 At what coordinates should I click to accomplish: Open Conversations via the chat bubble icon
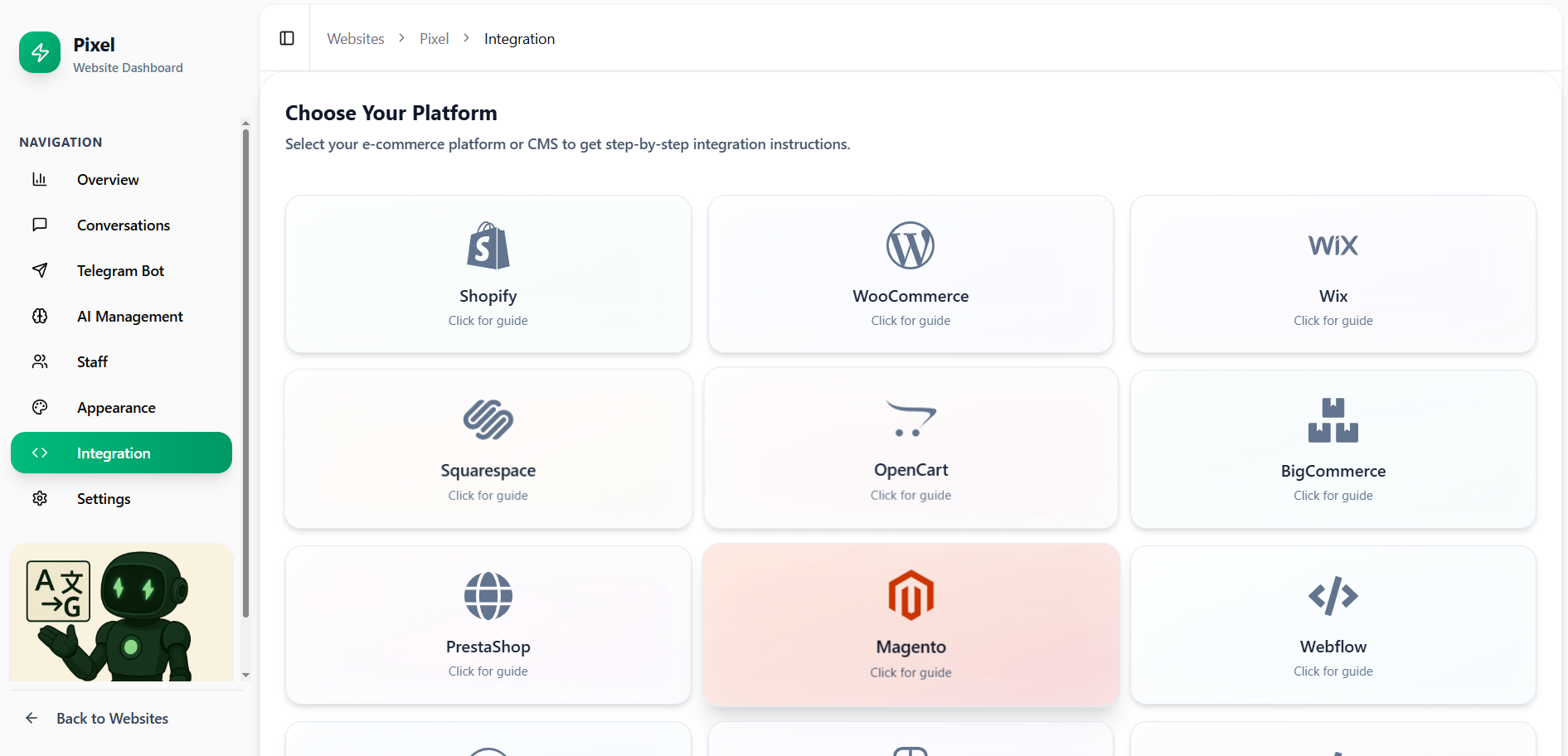pos(40,225)
